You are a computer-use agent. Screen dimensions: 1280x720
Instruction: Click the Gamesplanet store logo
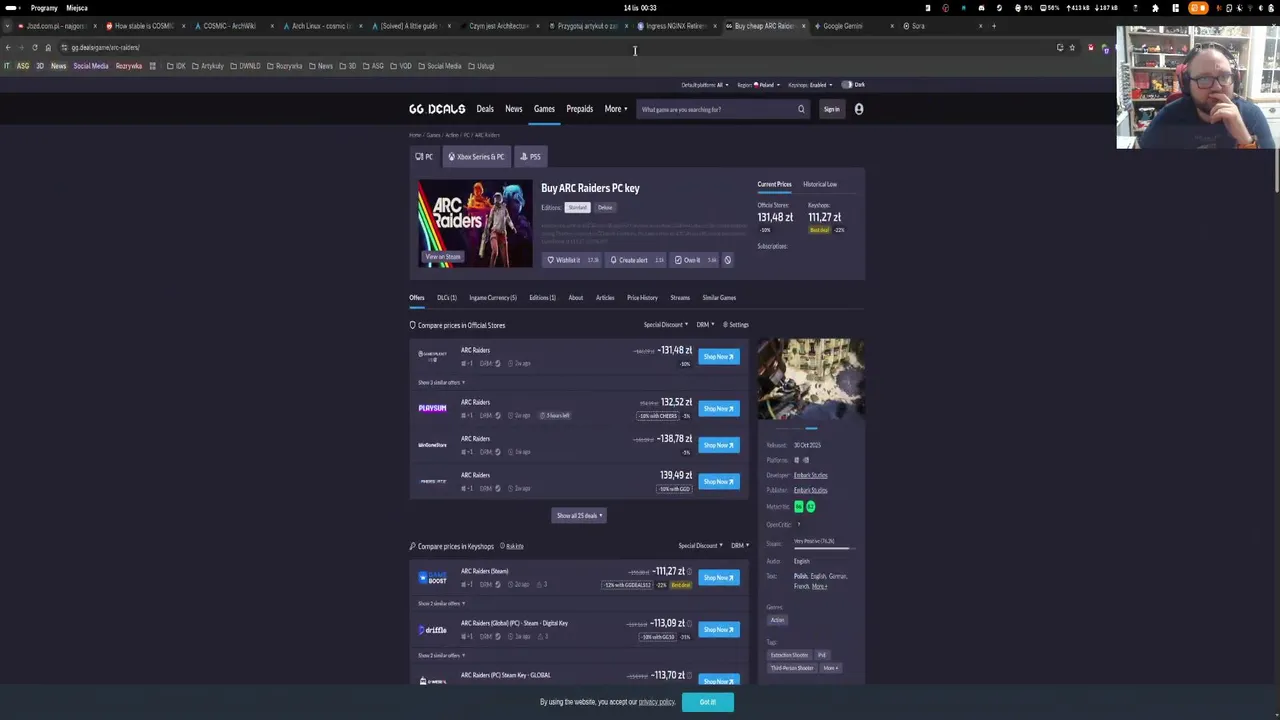pyautogui.click(x=432, y=355)
